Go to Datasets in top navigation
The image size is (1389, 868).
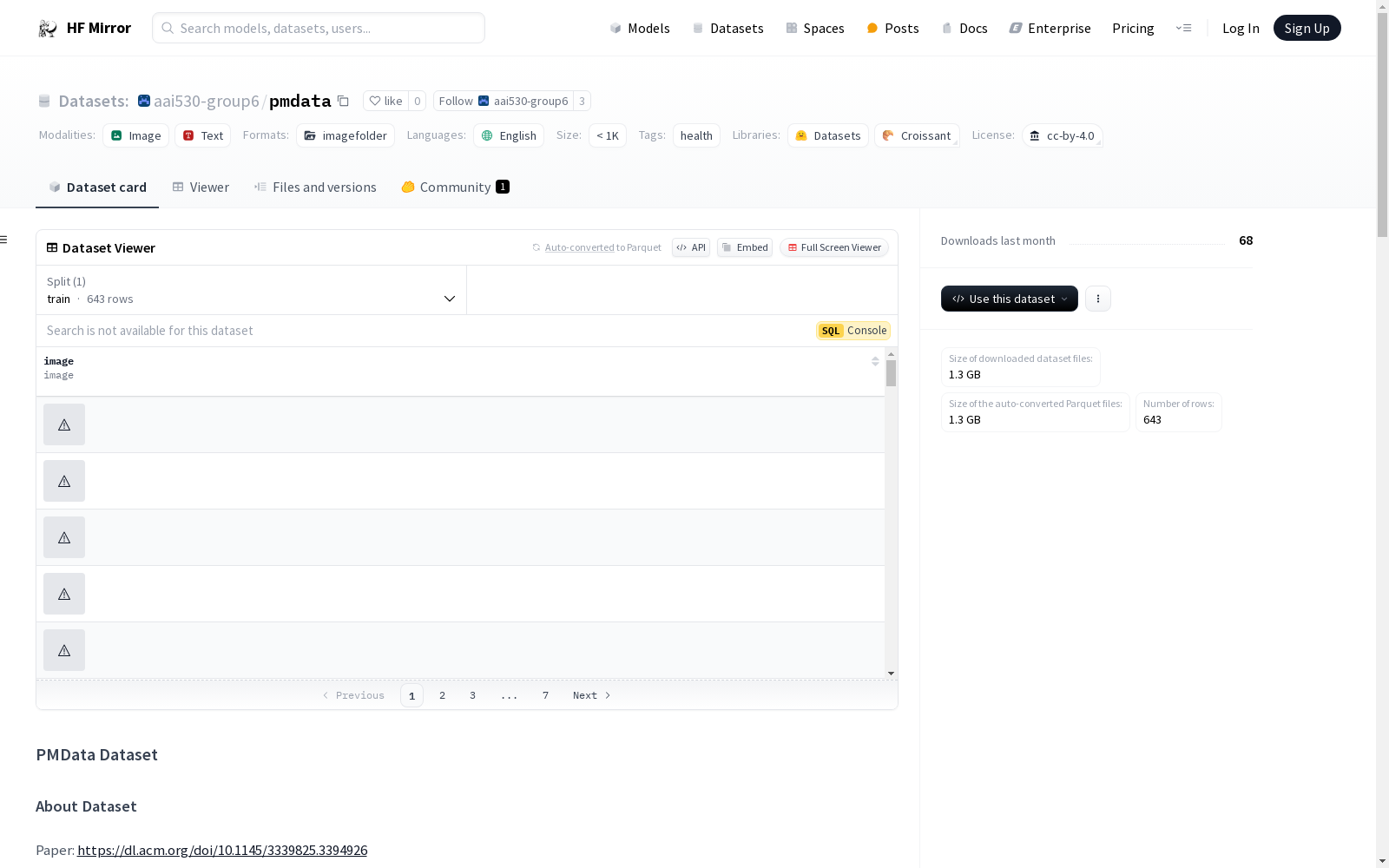(727, 29)
